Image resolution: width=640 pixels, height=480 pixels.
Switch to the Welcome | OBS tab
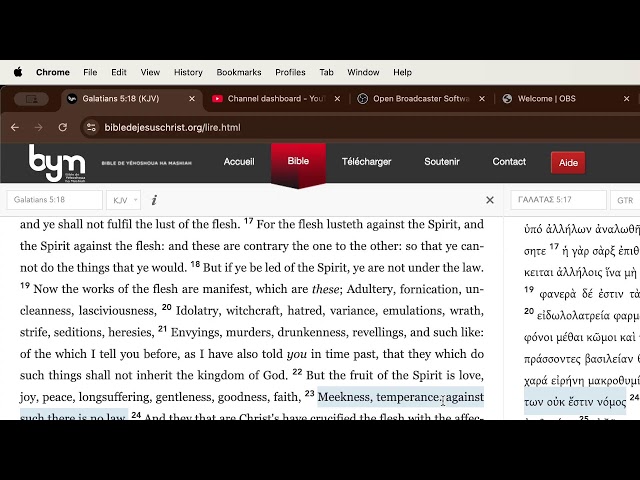pyautogui.click(x=547, y=99)
